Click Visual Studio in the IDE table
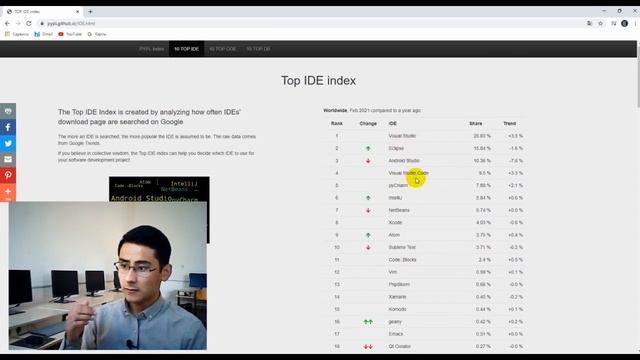Viewport: 640px width, 360px height. point(402,136)
